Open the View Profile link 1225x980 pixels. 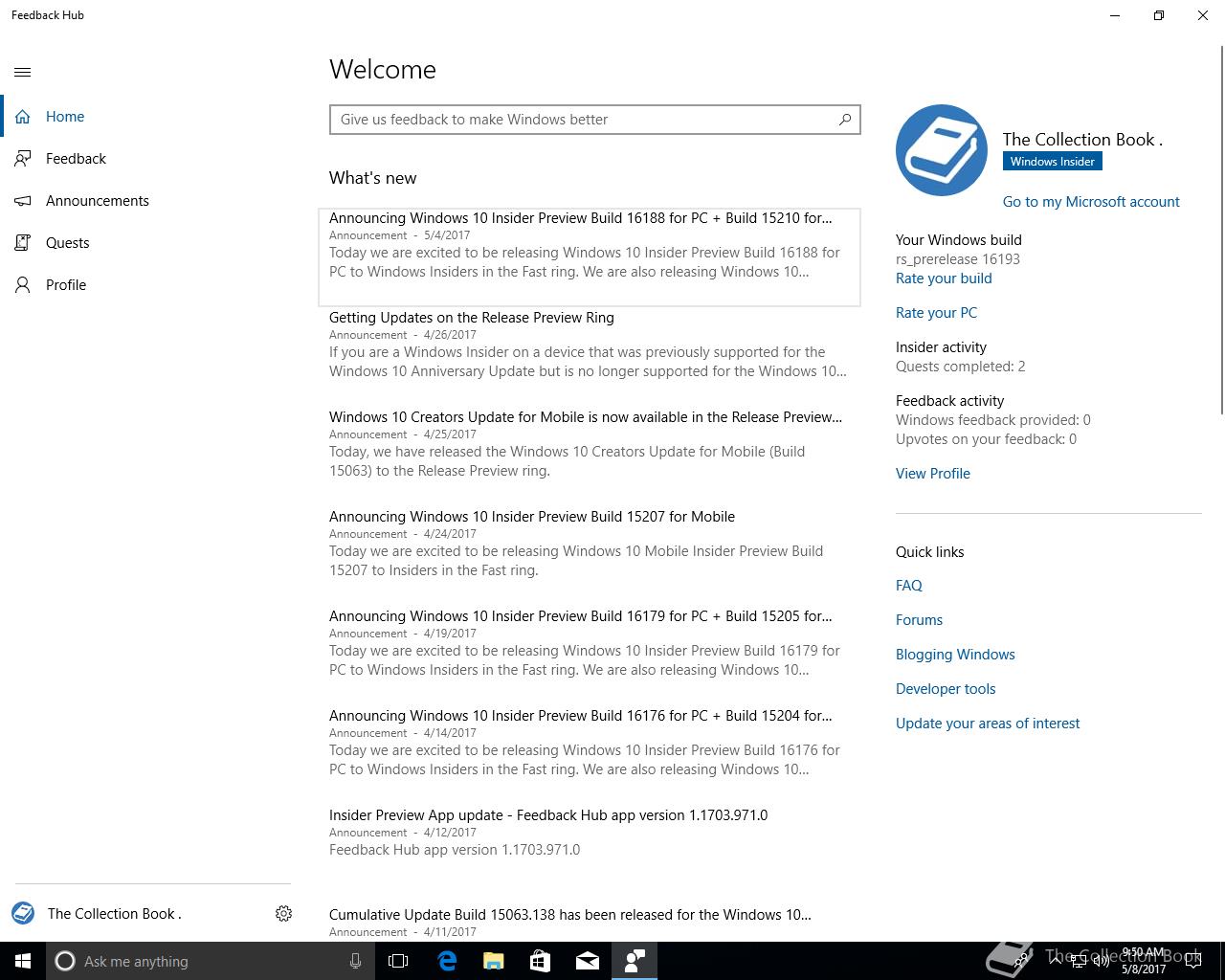(933, 474)
